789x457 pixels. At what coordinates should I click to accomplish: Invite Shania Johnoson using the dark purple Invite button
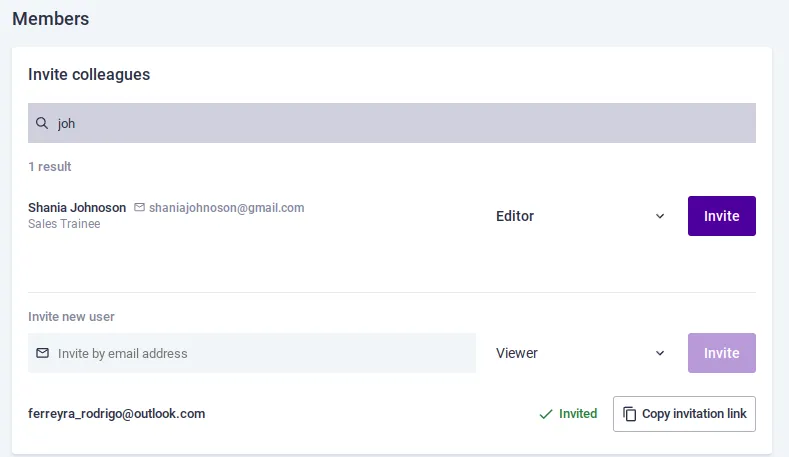722,216
